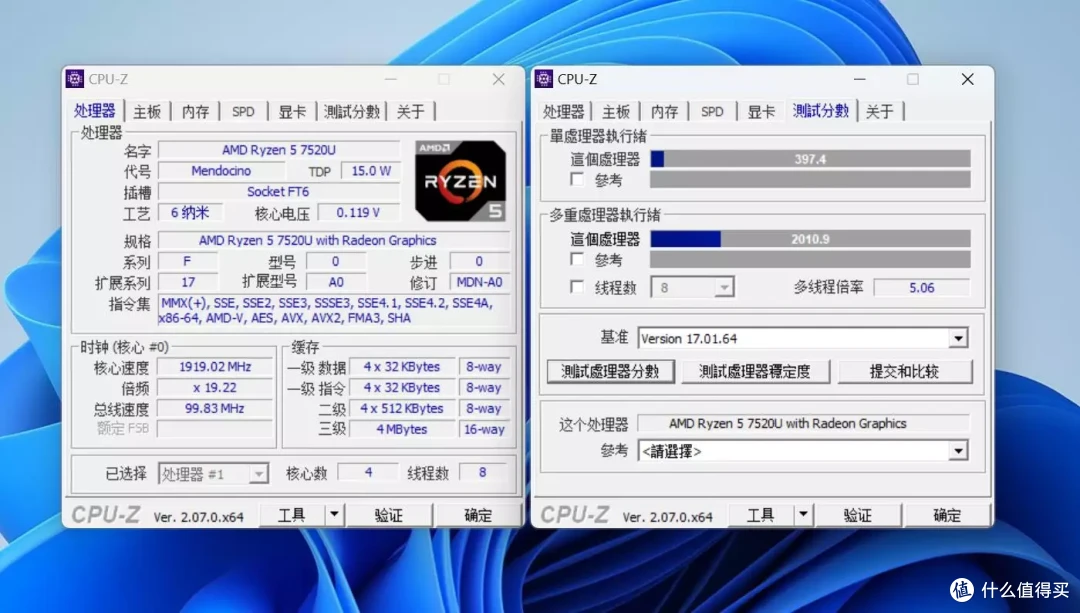The width and height of the screenshot is (1080, 613).
Task: Switch to 处理器 tab in right window
Action: [x=563, y=112]
